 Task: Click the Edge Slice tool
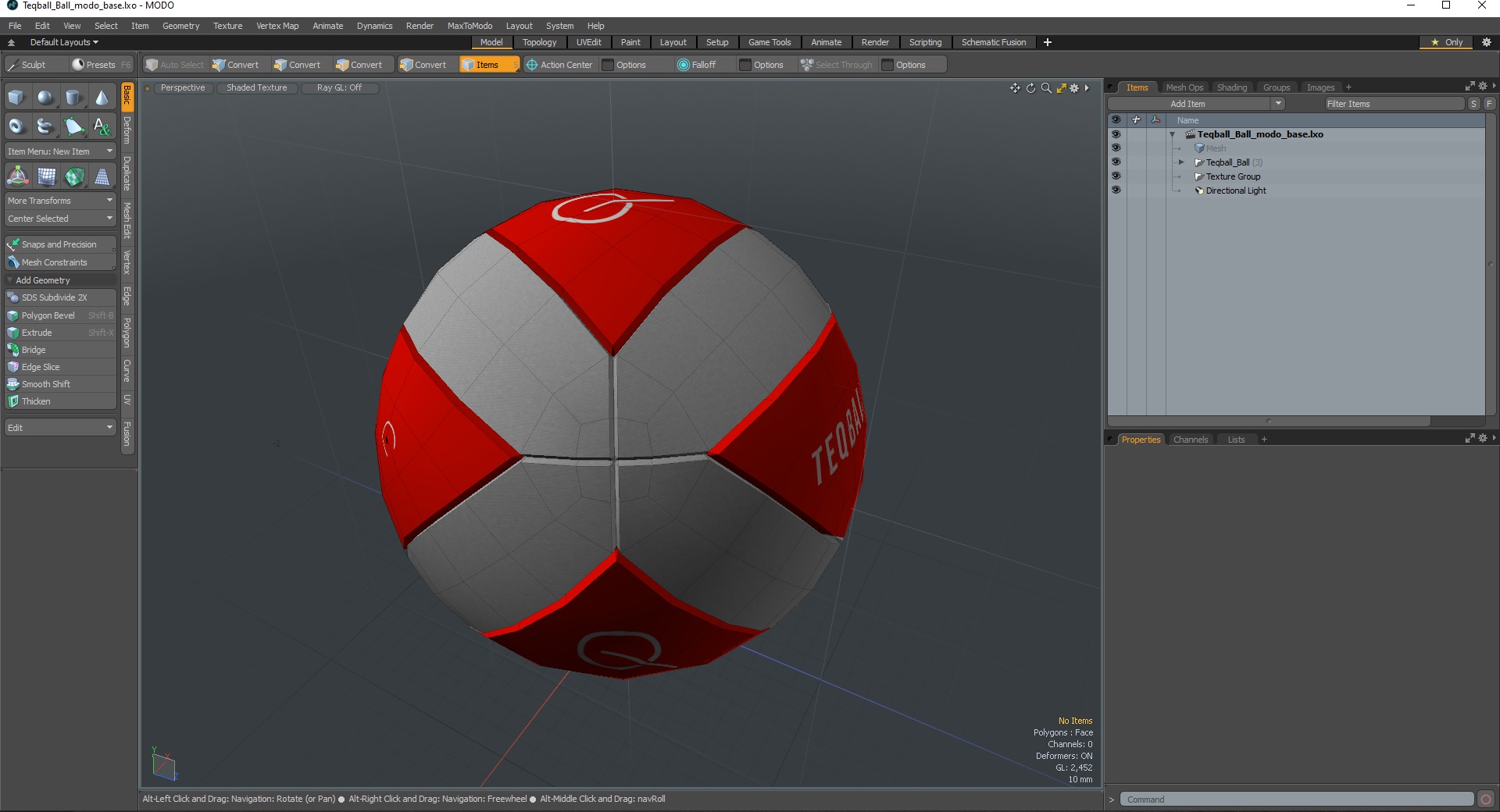(x=60, y=367)
